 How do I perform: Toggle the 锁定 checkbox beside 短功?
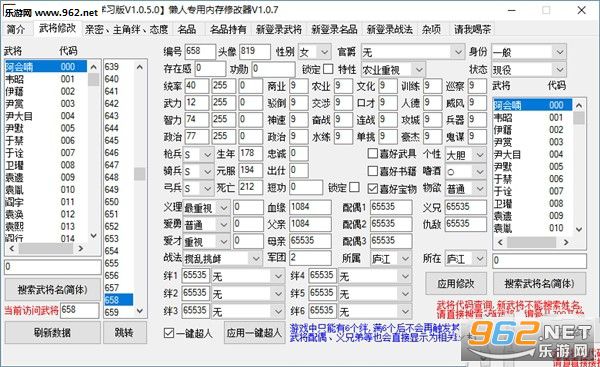(354, 187)
